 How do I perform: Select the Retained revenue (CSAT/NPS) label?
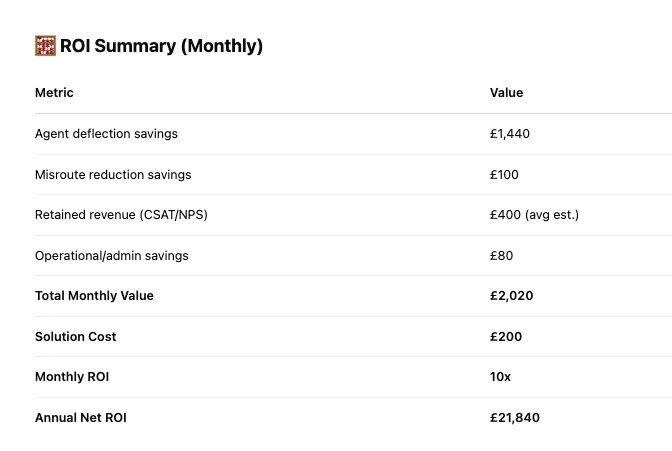click(121, 215)
